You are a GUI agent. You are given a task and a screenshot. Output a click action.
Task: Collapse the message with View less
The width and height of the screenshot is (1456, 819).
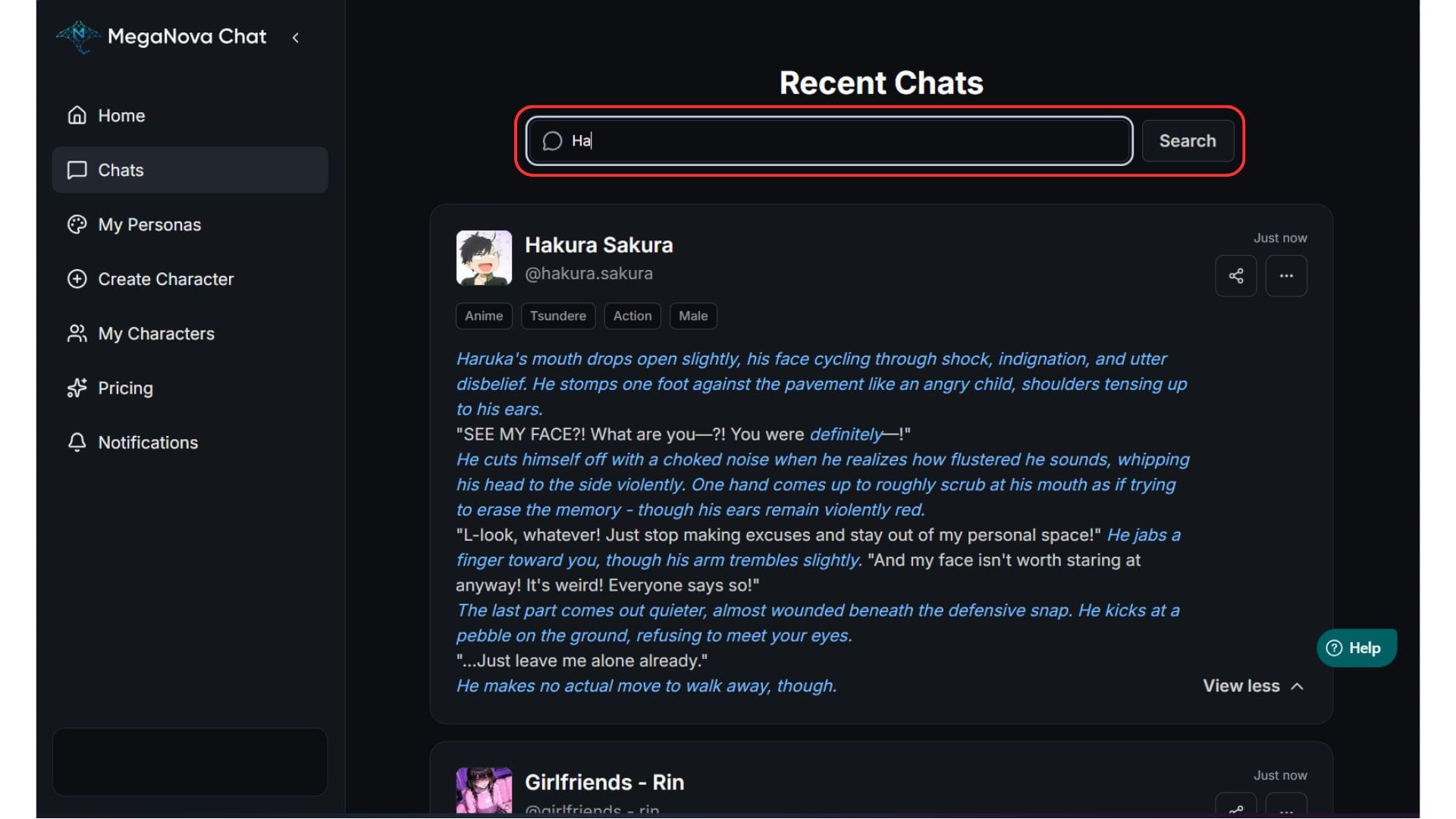pyautogui.click(x=1253, y=686)
